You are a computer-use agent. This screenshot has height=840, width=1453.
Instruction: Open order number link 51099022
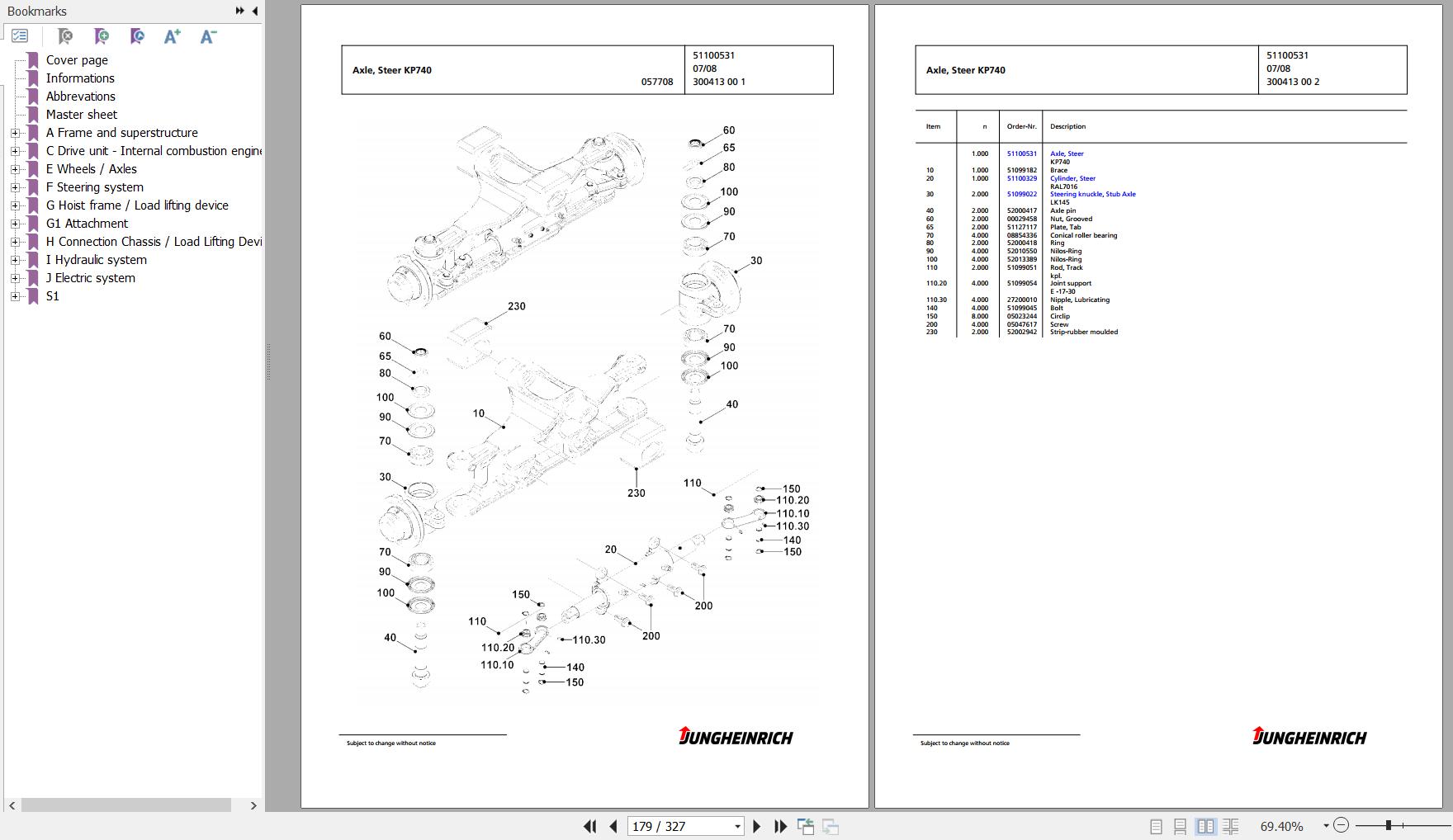pyautogui.click(x=1022, y=194)
